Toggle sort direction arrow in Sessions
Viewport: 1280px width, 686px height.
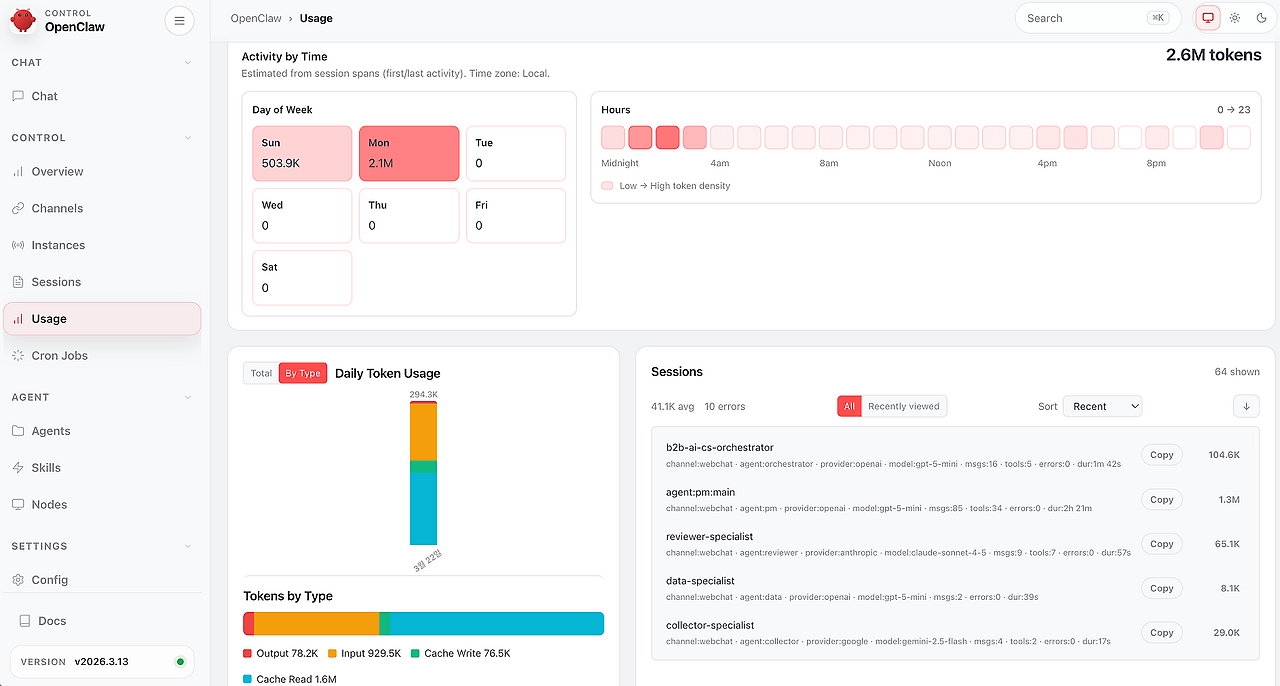tap(1246, 406)
